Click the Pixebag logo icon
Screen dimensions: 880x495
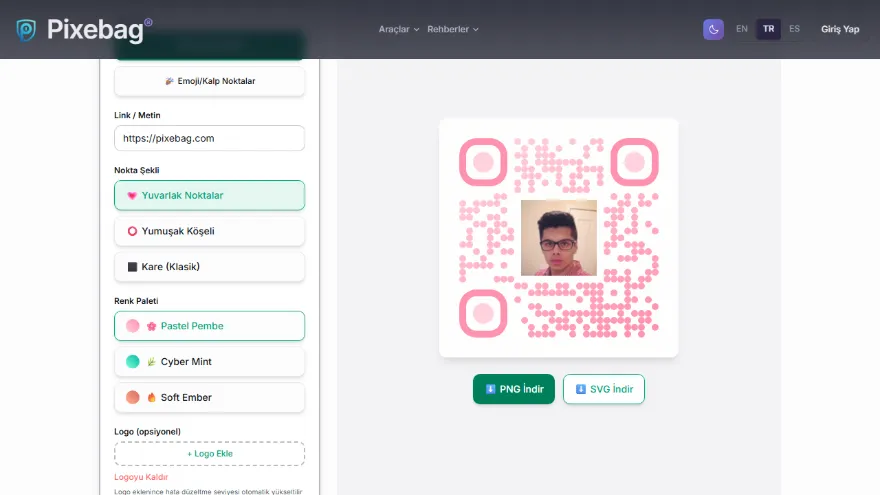point(26,30)
